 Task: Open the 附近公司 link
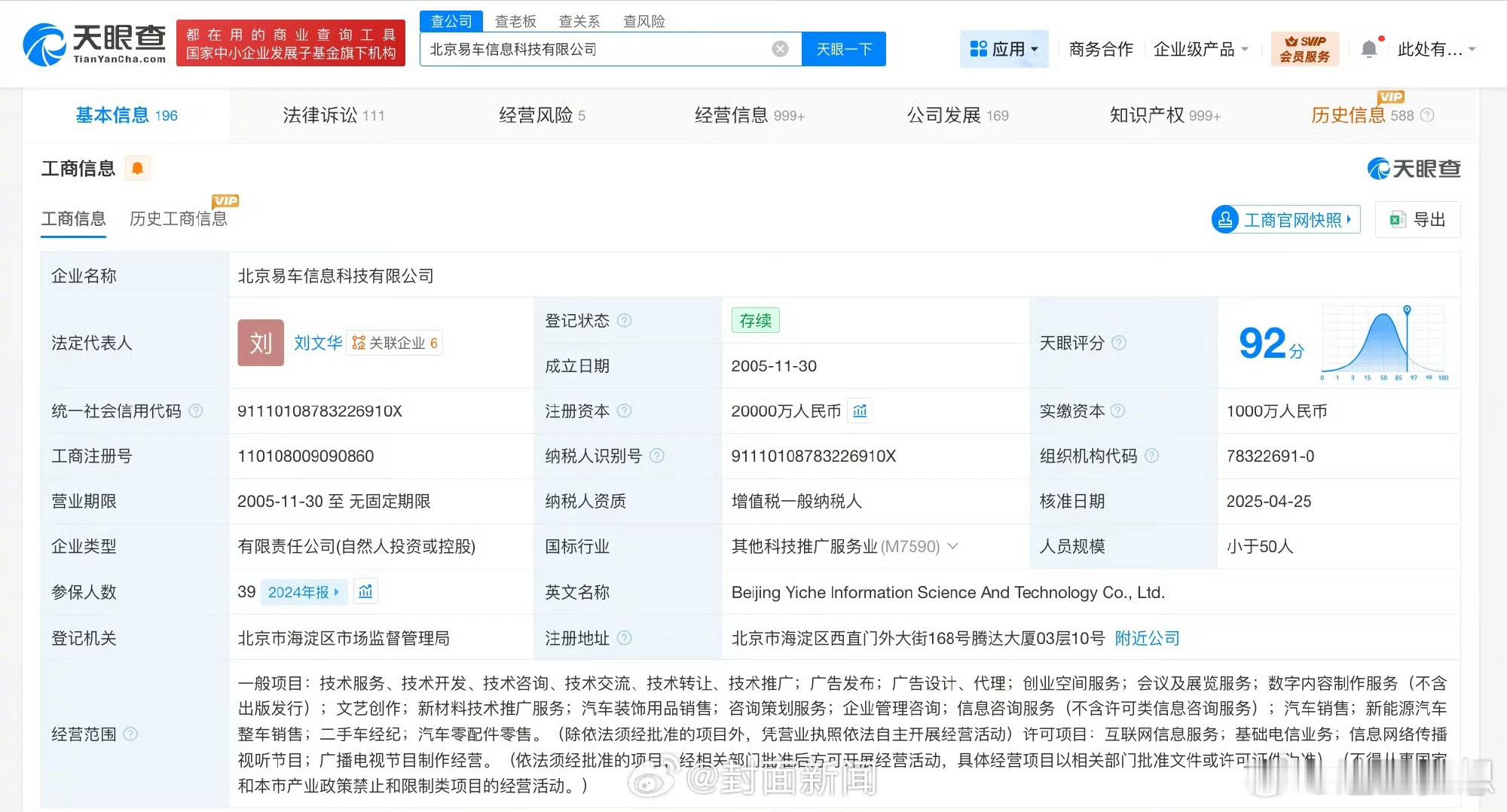coord(1146,638)
